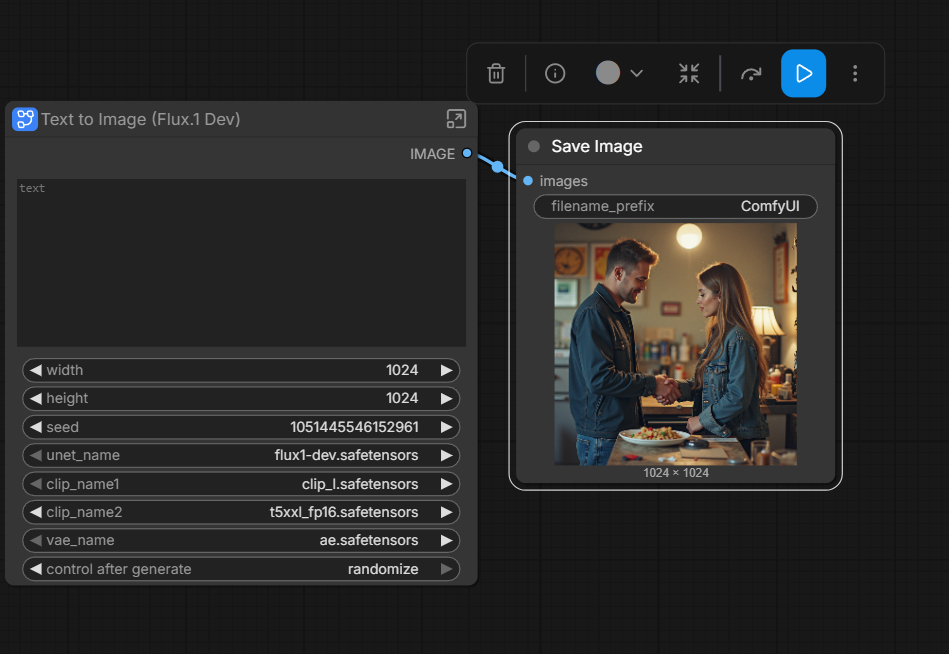Open node info from toolbar

[555, 73]
